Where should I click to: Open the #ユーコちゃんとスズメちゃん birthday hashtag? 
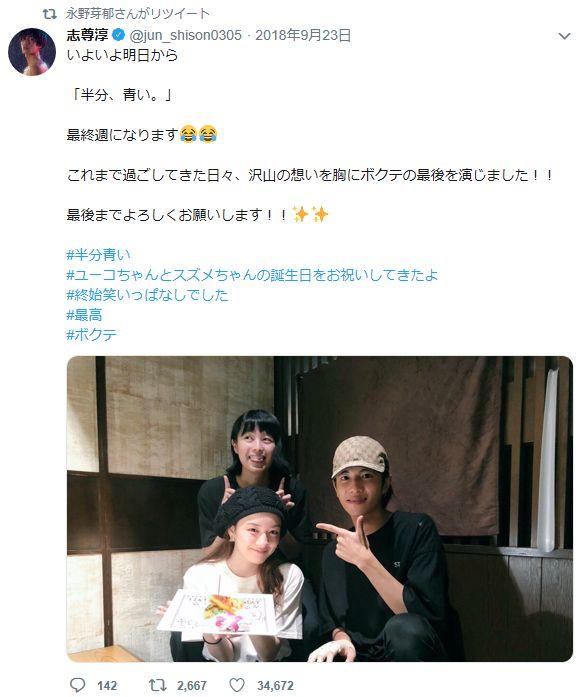coord(252,275)
